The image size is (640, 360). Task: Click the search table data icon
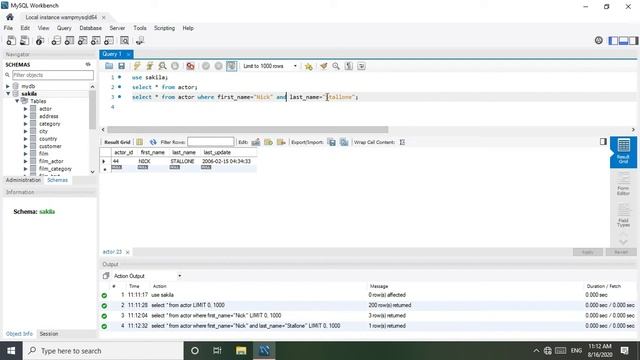click(124, 40)
